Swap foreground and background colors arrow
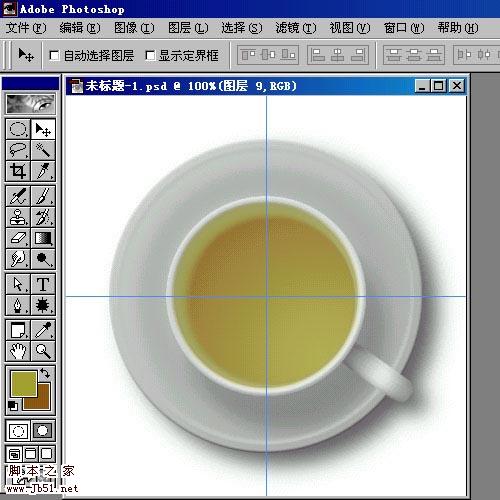The image size is (500, 500). pyautogui.click(x=45, y=373)
